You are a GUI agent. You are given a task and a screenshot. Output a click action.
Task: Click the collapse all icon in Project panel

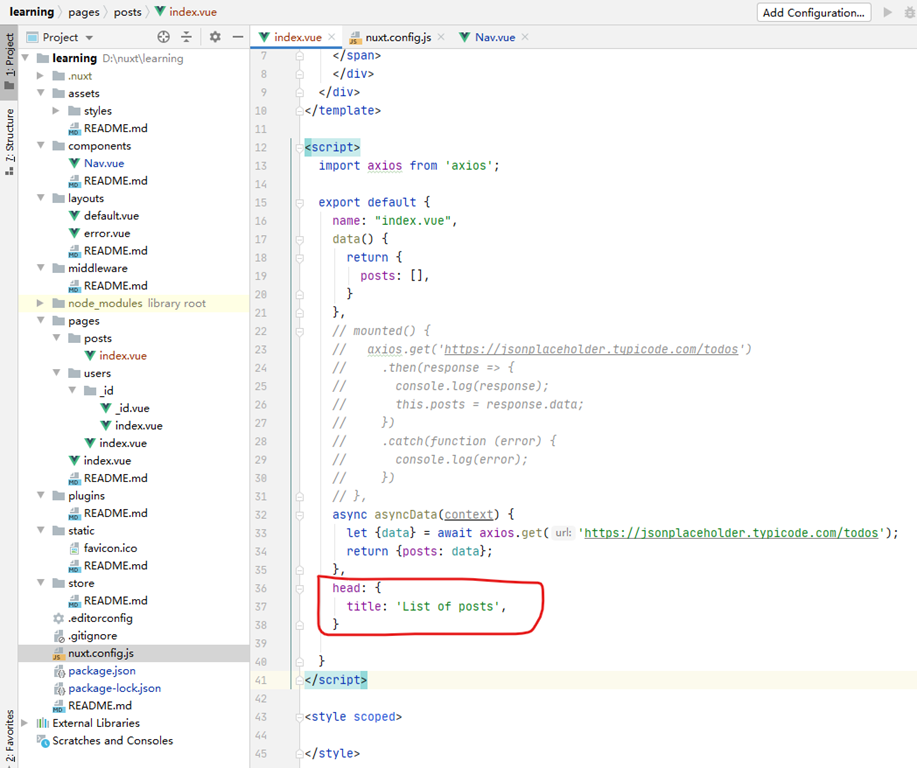tap(187, 37)
